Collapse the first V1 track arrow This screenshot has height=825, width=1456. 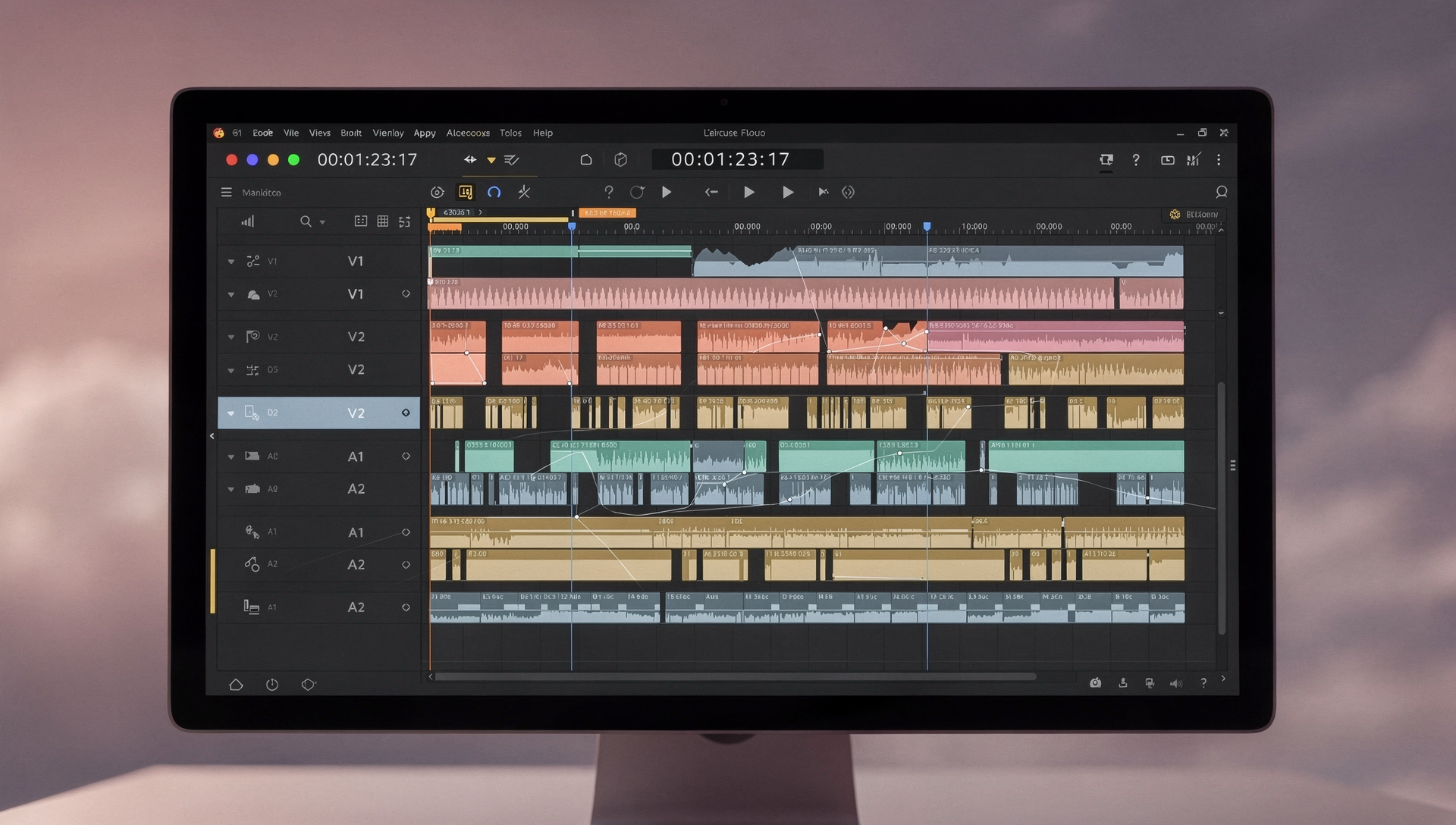pos(231,262)
